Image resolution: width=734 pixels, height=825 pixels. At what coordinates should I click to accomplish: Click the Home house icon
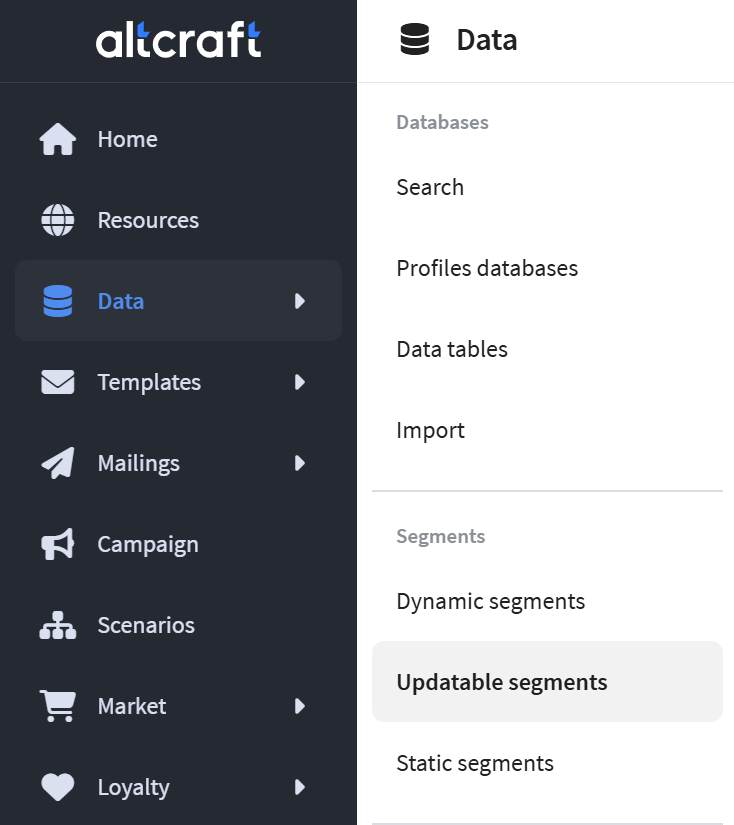point(57,139)
